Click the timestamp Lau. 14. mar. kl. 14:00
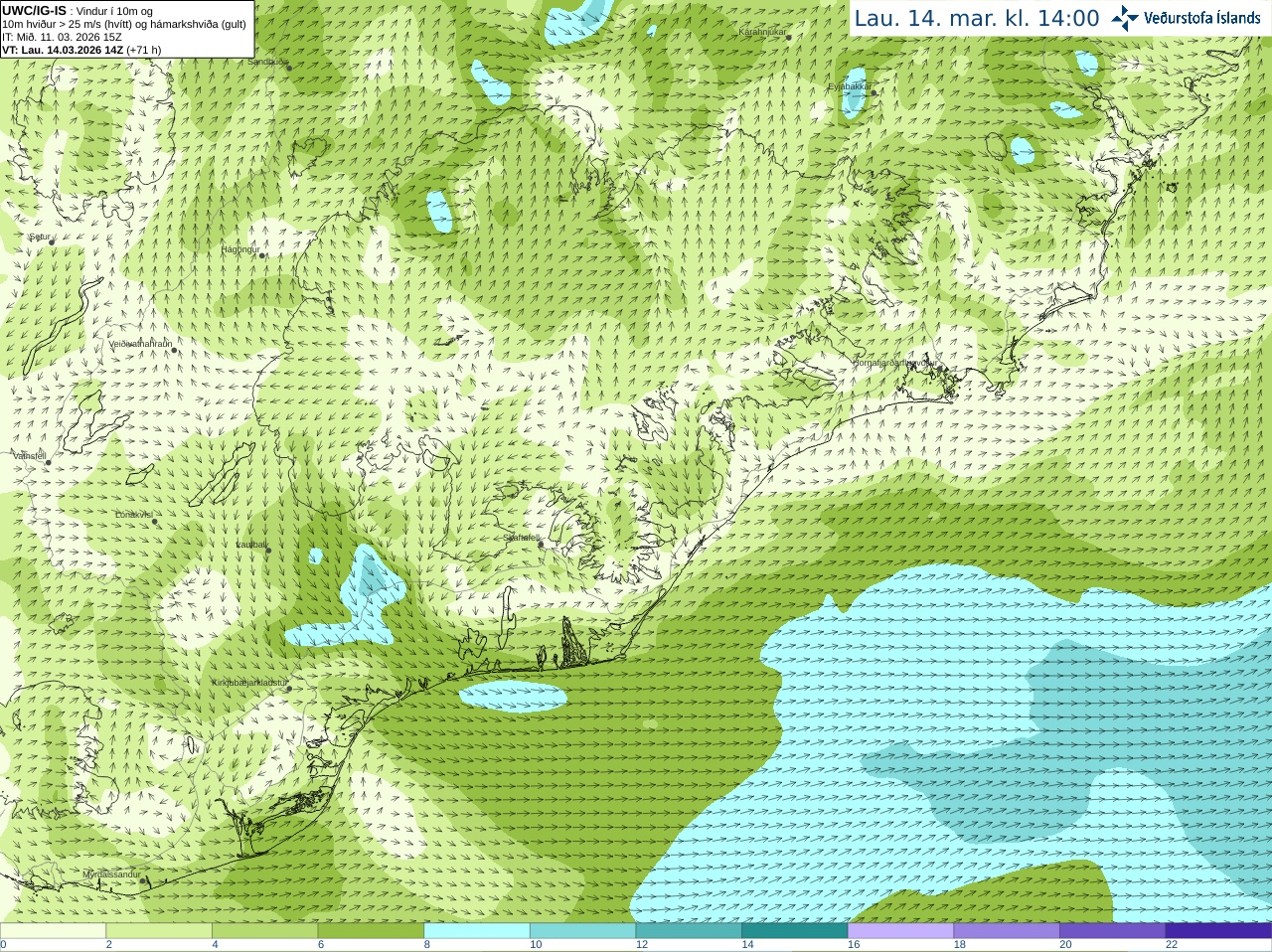1272x952 pixels. [x=977, y=18]
